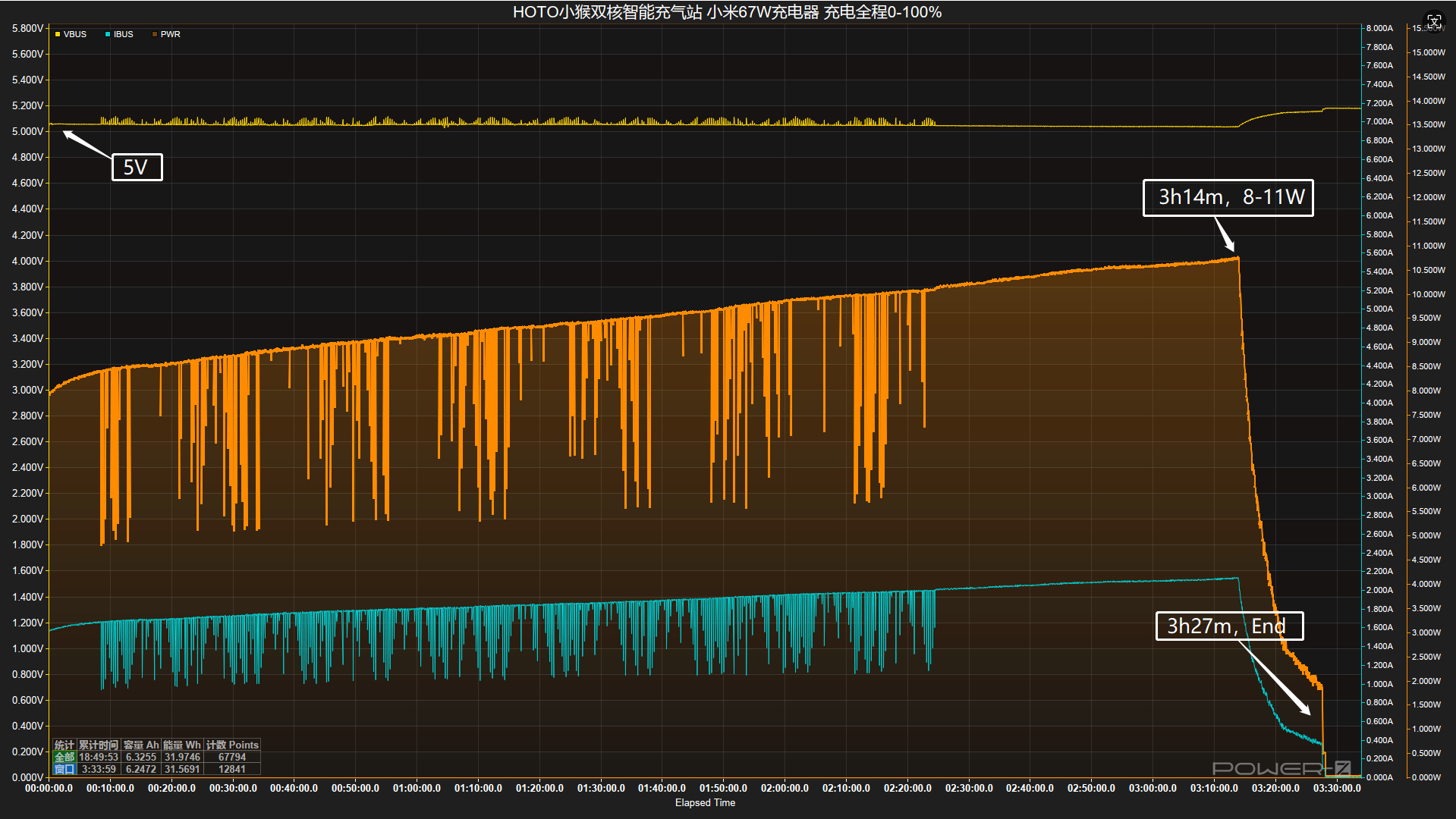Click the 03:30:00.0 time axis tick

tap(1337, 789)
